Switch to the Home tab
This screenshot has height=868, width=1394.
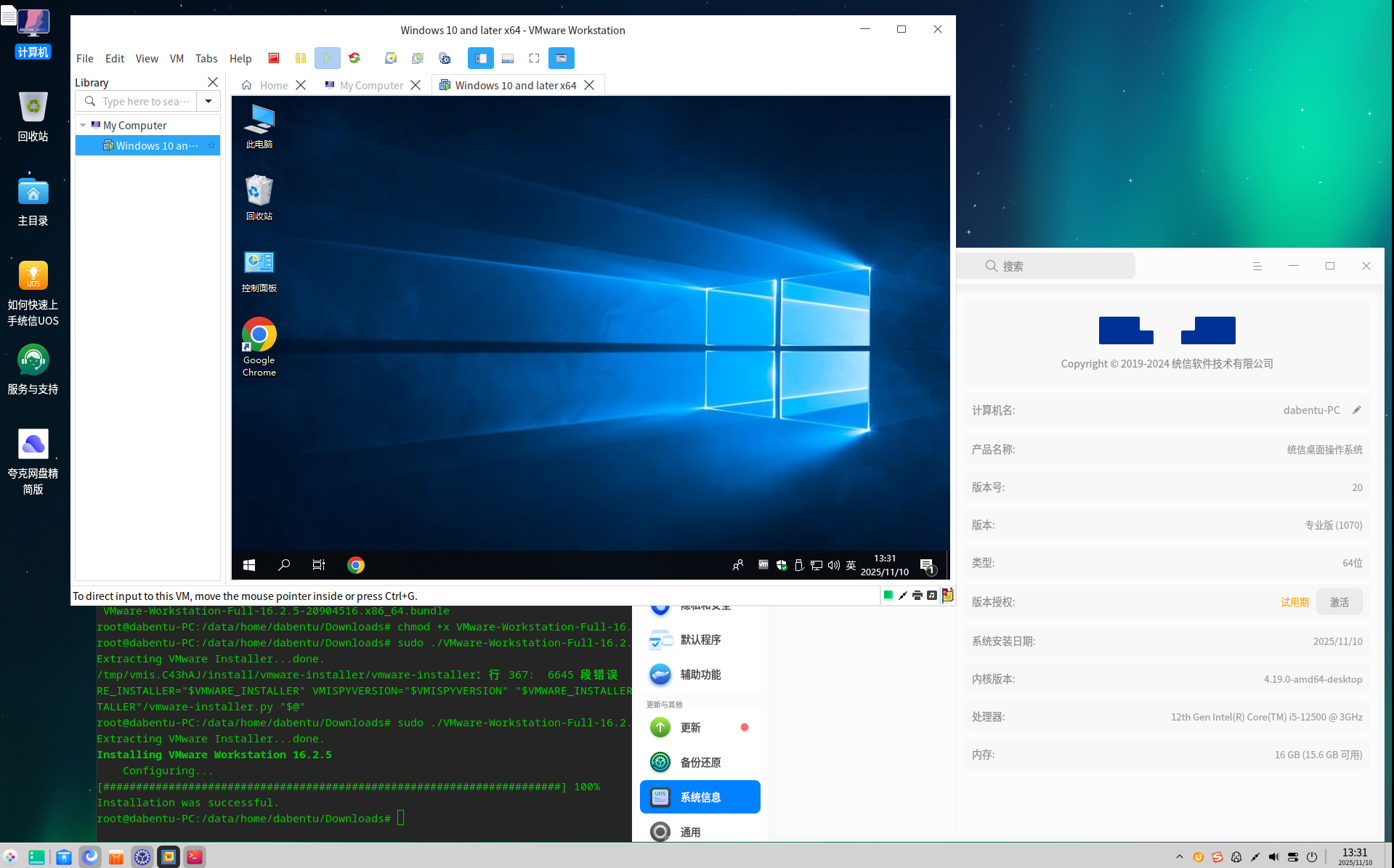tap(273, 85)
